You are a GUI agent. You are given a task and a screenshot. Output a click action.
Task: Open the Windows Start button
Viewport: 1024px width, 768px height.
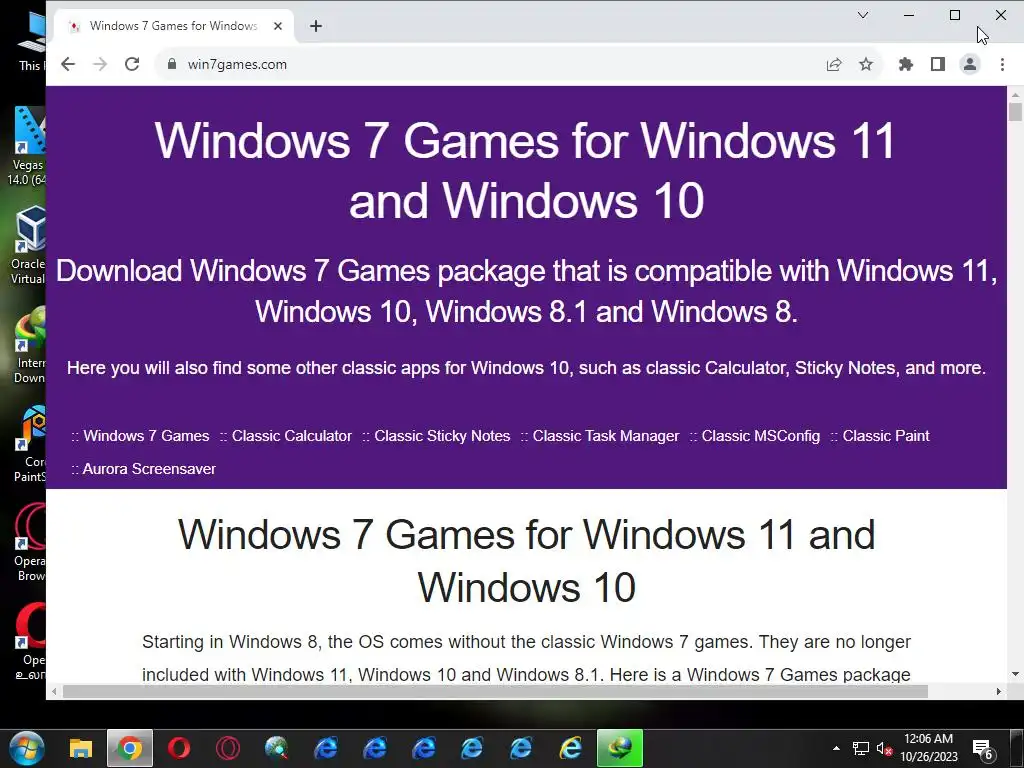[x=27, y=748]
